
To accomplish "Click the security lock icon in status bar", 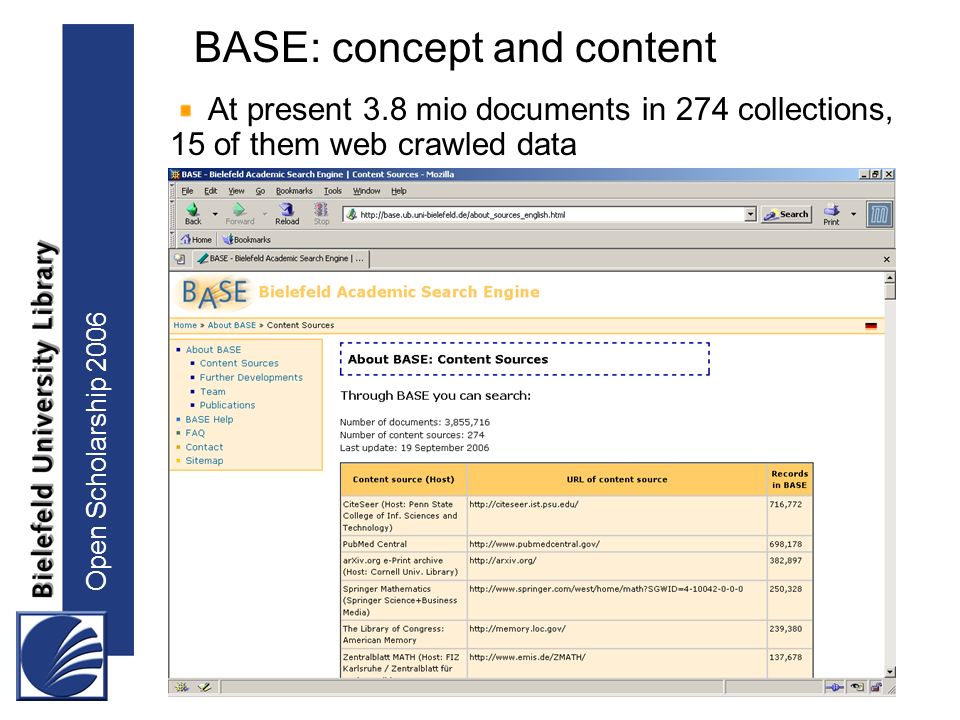I will tap(876, 687).
